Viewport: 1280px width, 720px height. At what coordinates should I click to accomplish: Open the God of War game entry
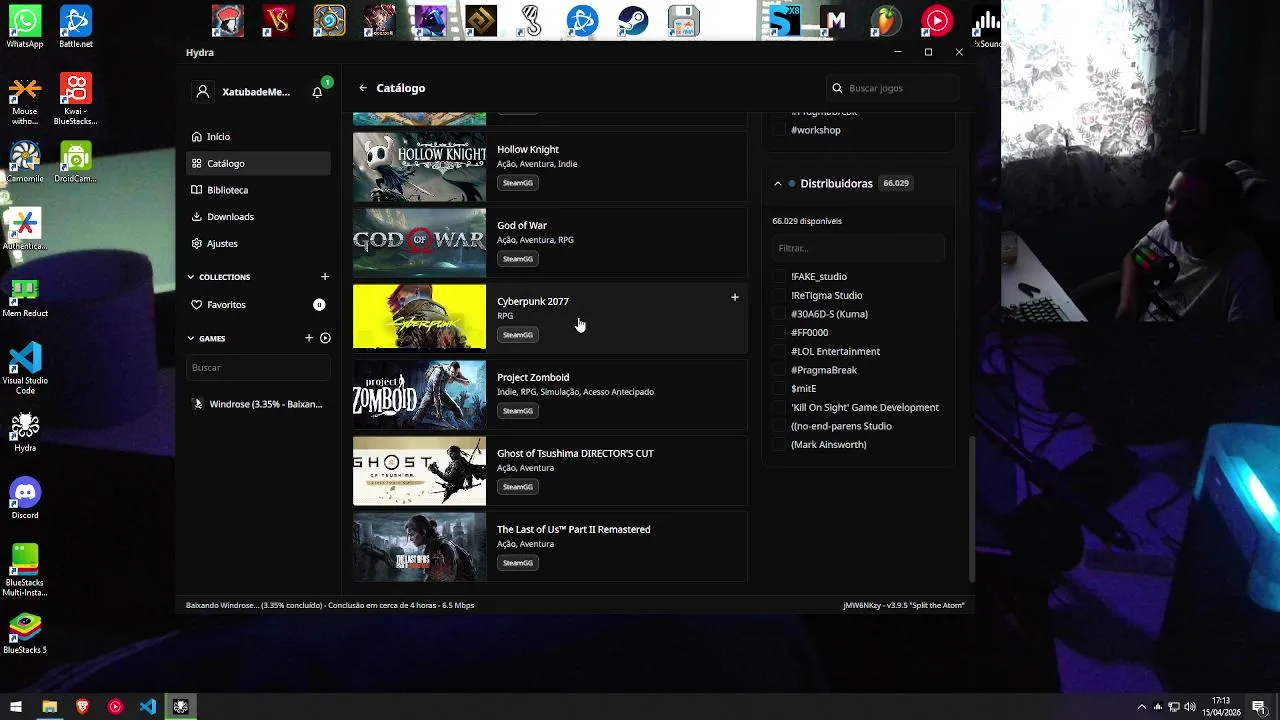(x=550, y=242)
